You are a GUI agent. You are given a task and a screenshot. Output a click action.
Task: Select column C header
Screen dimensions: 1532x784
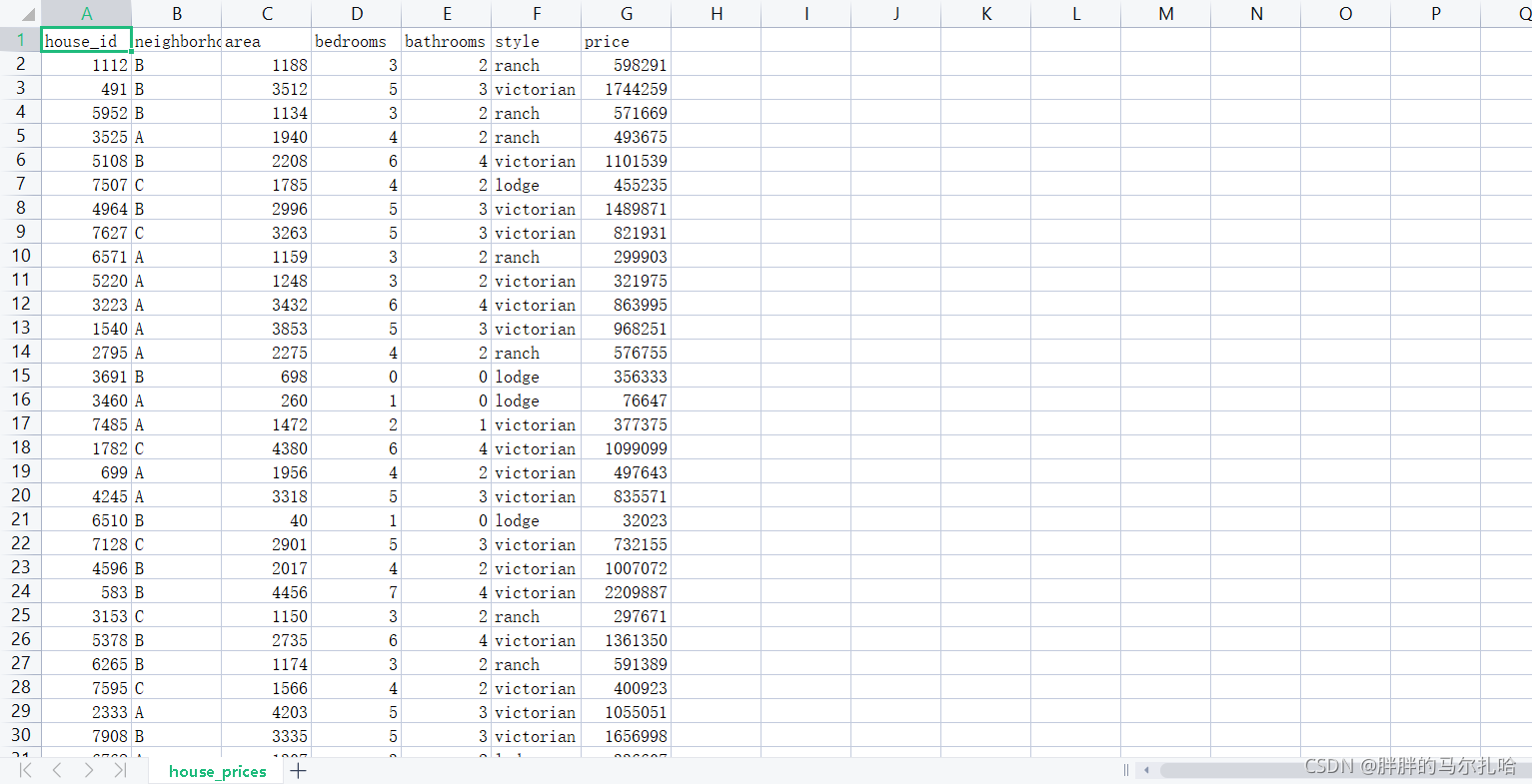coord(267,14)
